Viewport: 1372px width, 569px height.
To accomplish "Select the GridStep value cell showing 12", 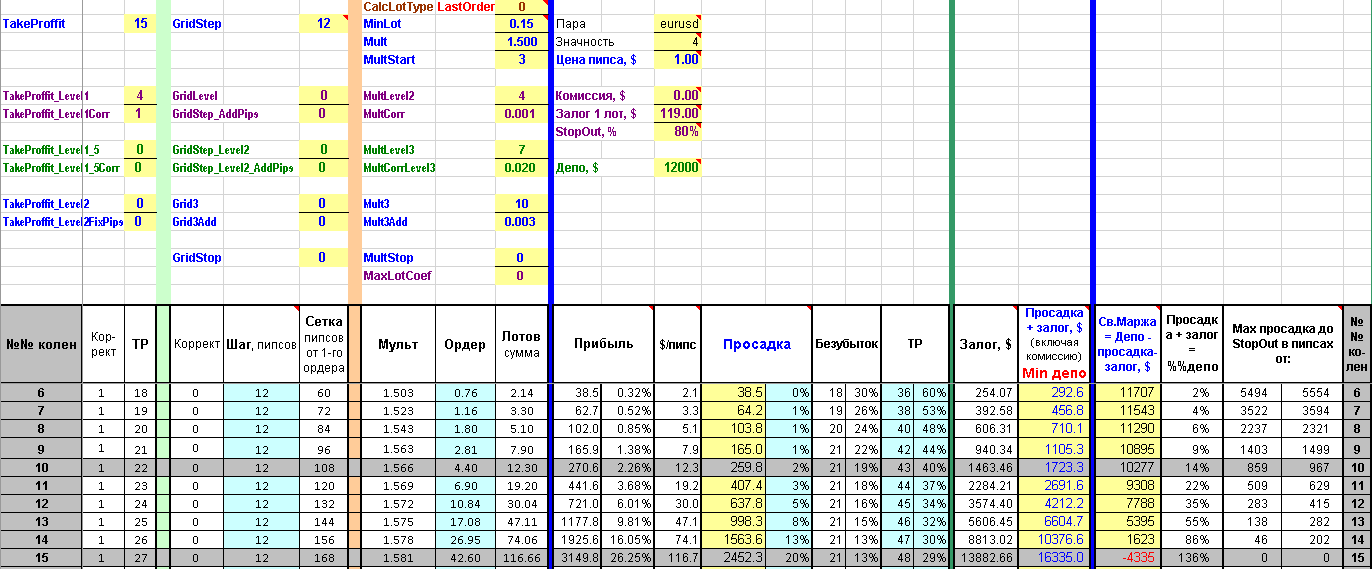I will click(324, 23).
